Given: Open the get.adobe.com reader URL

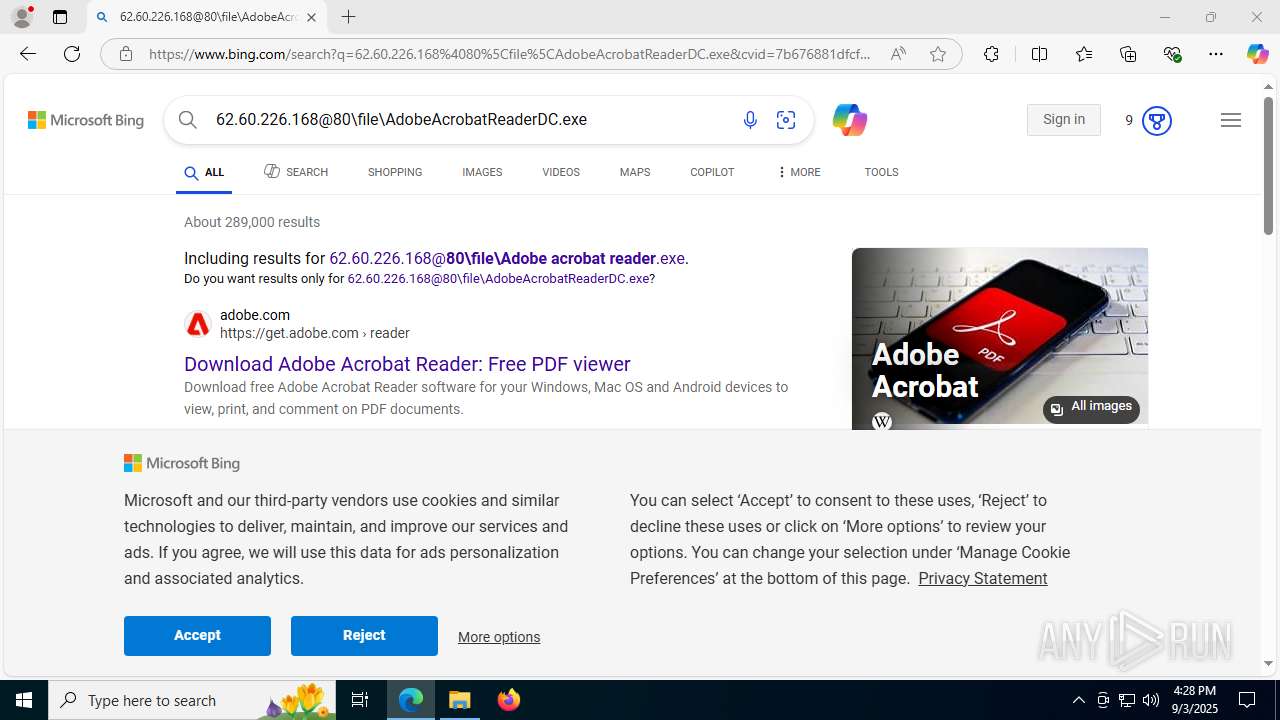Looking at the screenshot, I should pyautogui.click(x=315, y=333).
